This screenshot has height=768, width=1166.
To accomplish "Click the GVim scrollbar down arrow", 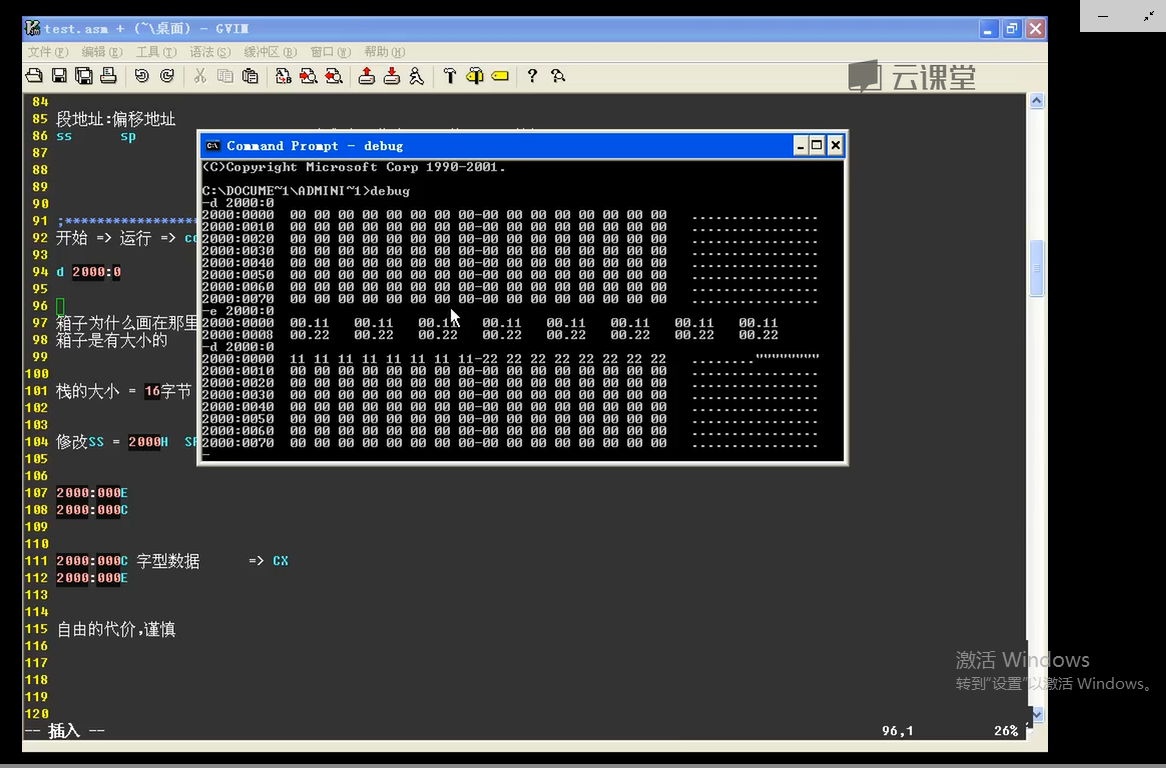I will coord(1037,714).
